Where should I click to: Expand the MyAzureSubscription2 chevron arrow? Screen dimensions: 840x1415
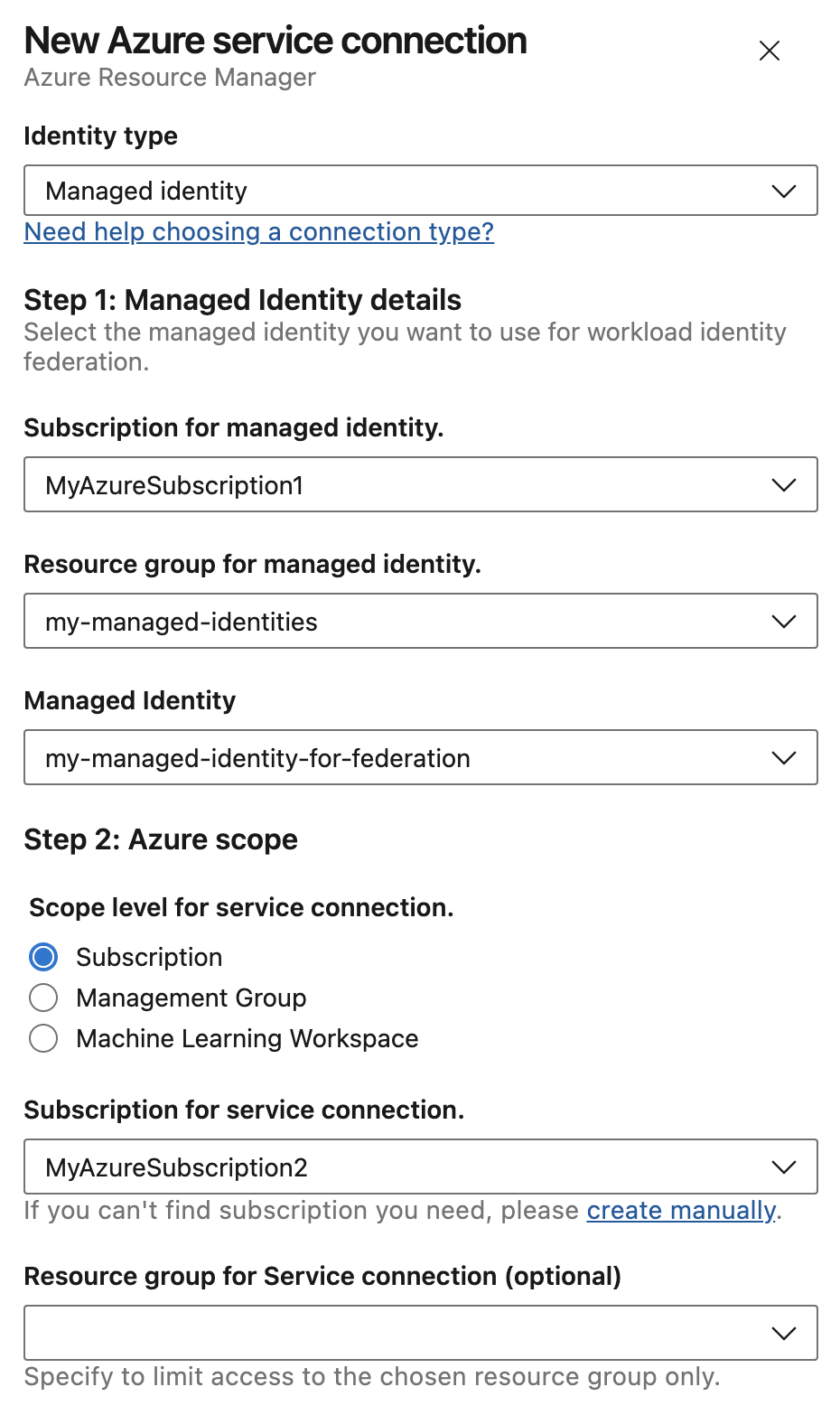(x=784, y=1167)
